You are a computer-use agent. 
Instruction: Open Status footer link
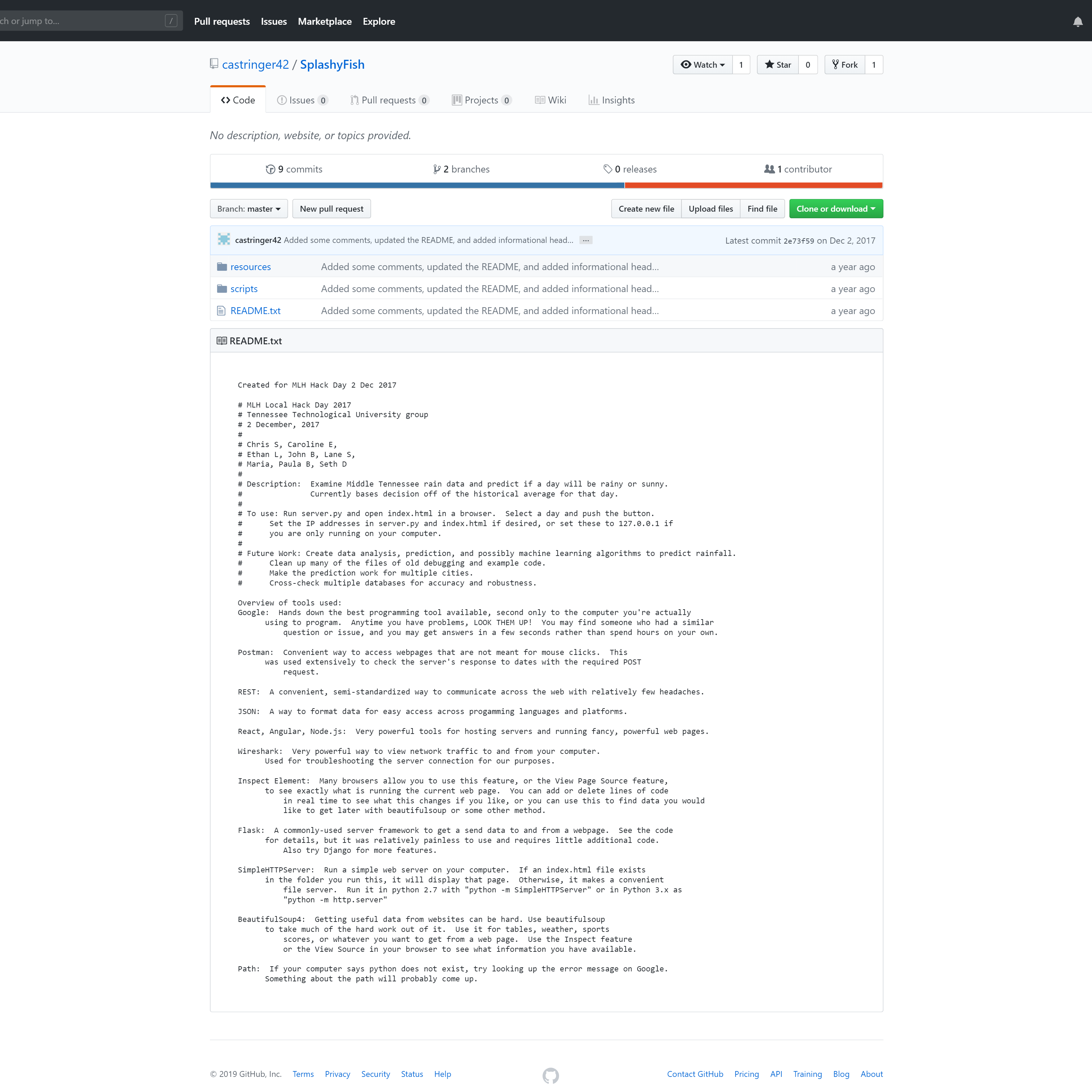(412, 1074)
